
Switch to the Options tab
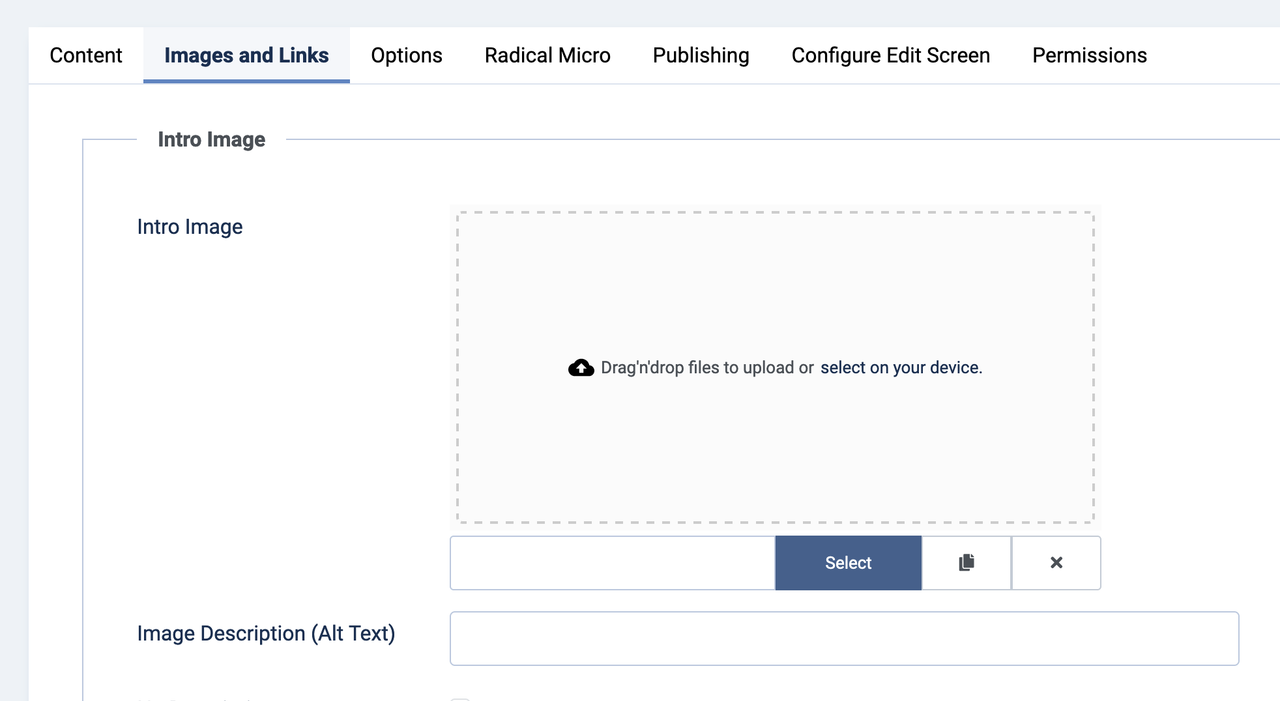tap(406, 56)
